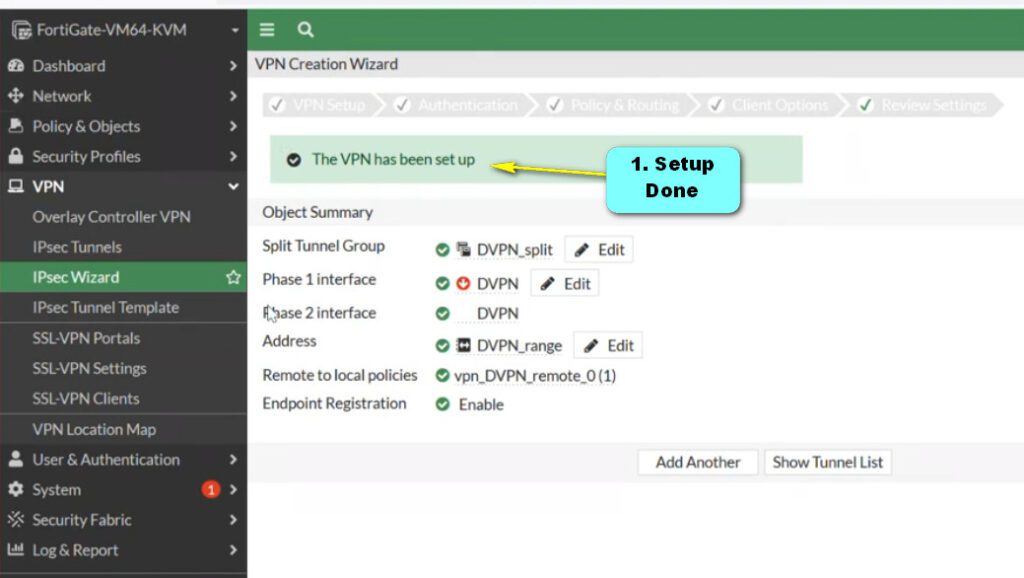The height and width of the screenshot is (578, 1024).
Task: Click Enable value for Endpoint Registration
Action: point(481,404)
